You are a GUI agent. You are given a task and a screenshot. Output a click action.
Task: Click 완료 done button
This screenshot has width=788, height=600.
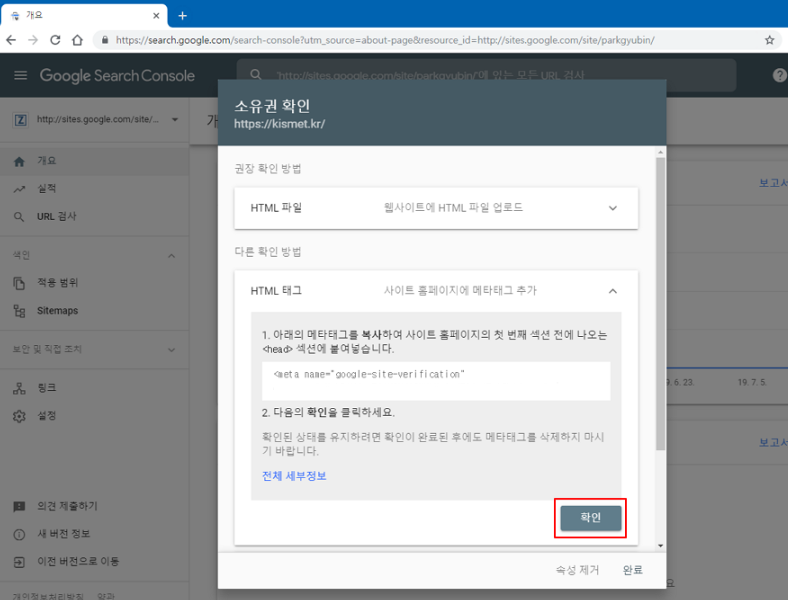(x=633, y=570)
